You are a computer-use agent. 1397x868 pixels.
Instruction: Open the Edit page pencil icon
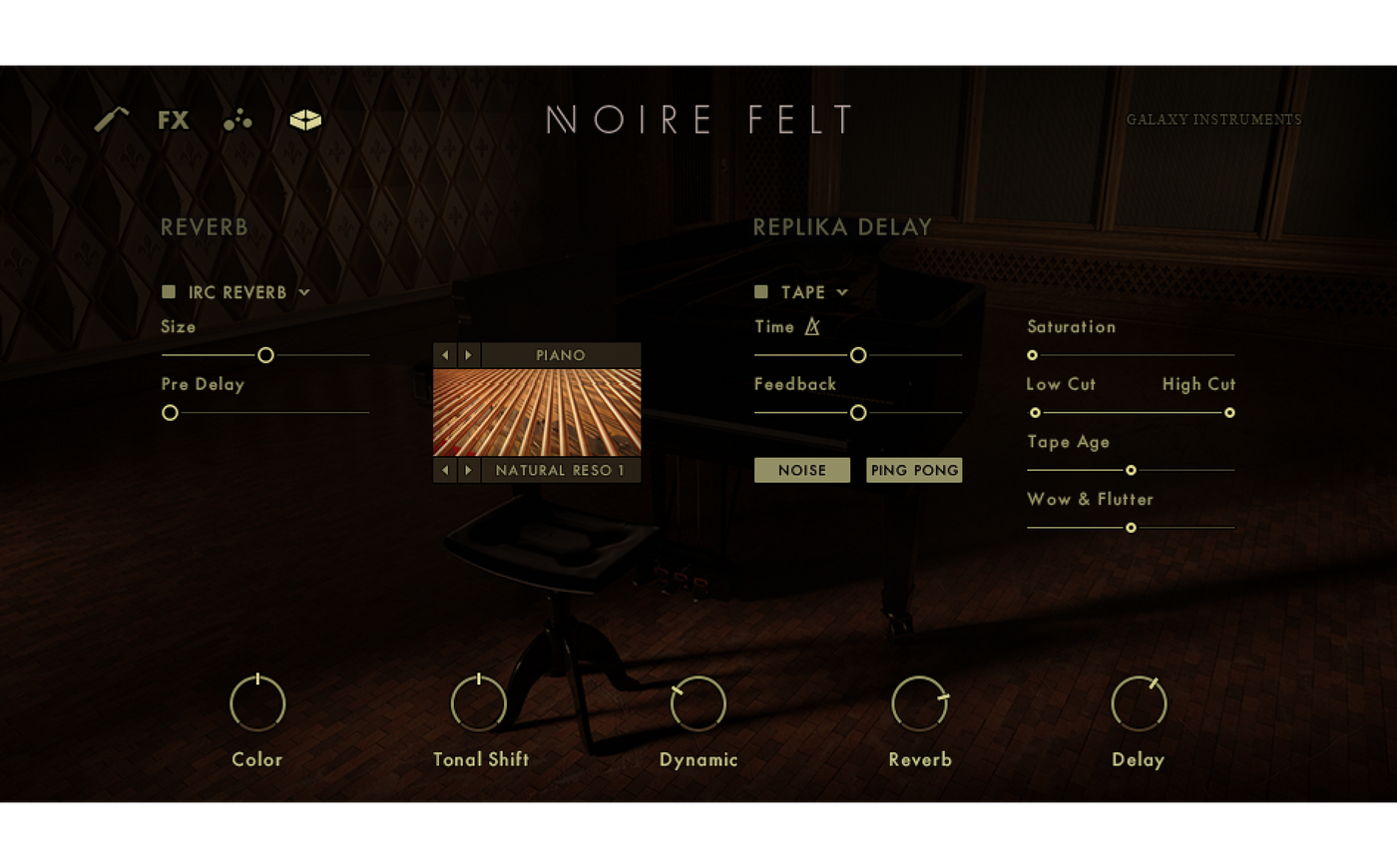112,120
